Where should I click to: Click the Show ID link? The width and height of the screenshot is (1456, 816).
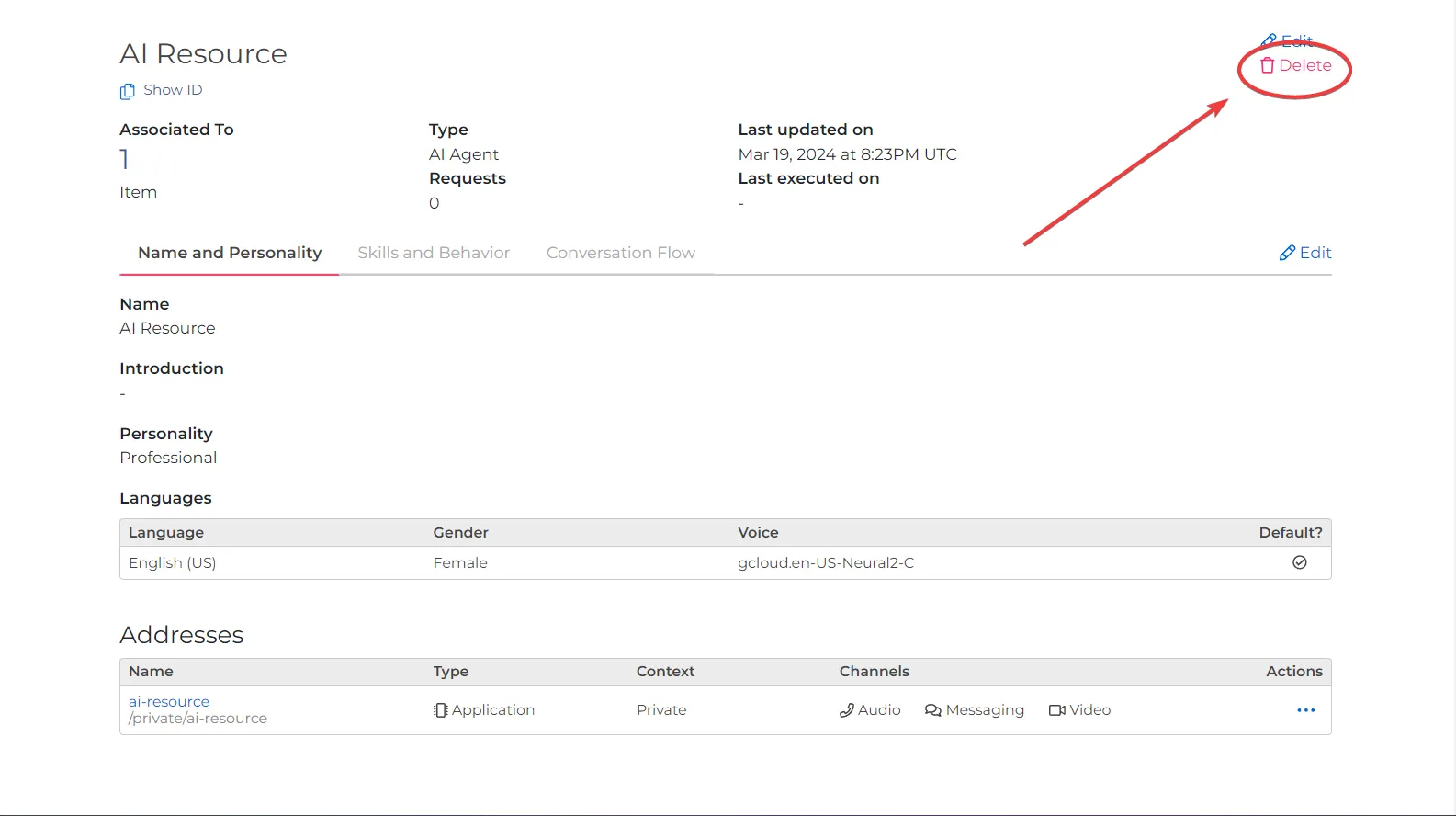click(x=173, y=90)
